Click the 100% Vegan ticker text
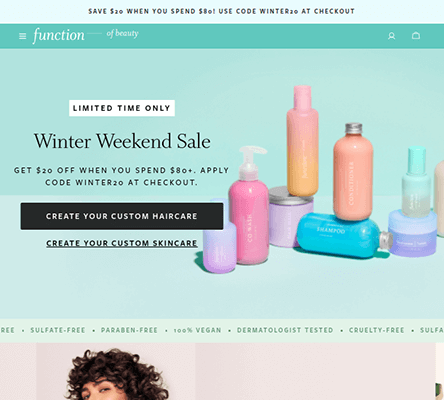Viewport: 444px width, 400px height. click(197, 330)
